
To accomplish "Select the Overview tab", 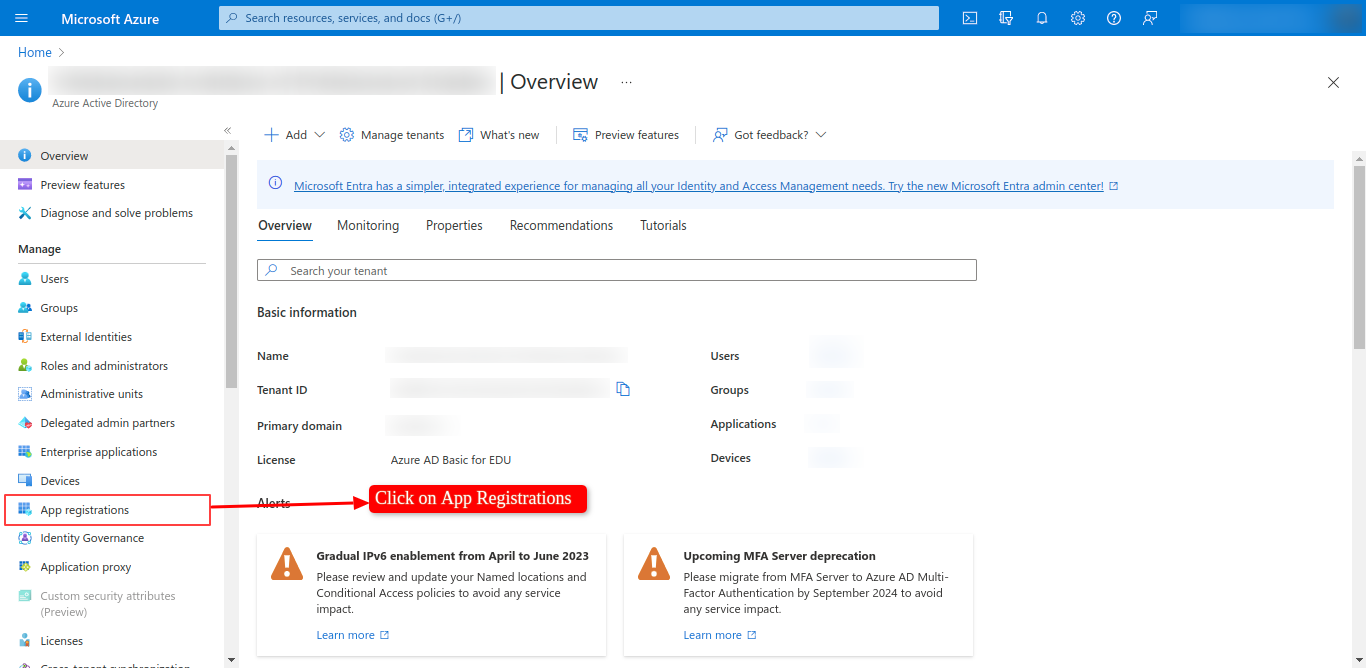I will pos(285,226).
